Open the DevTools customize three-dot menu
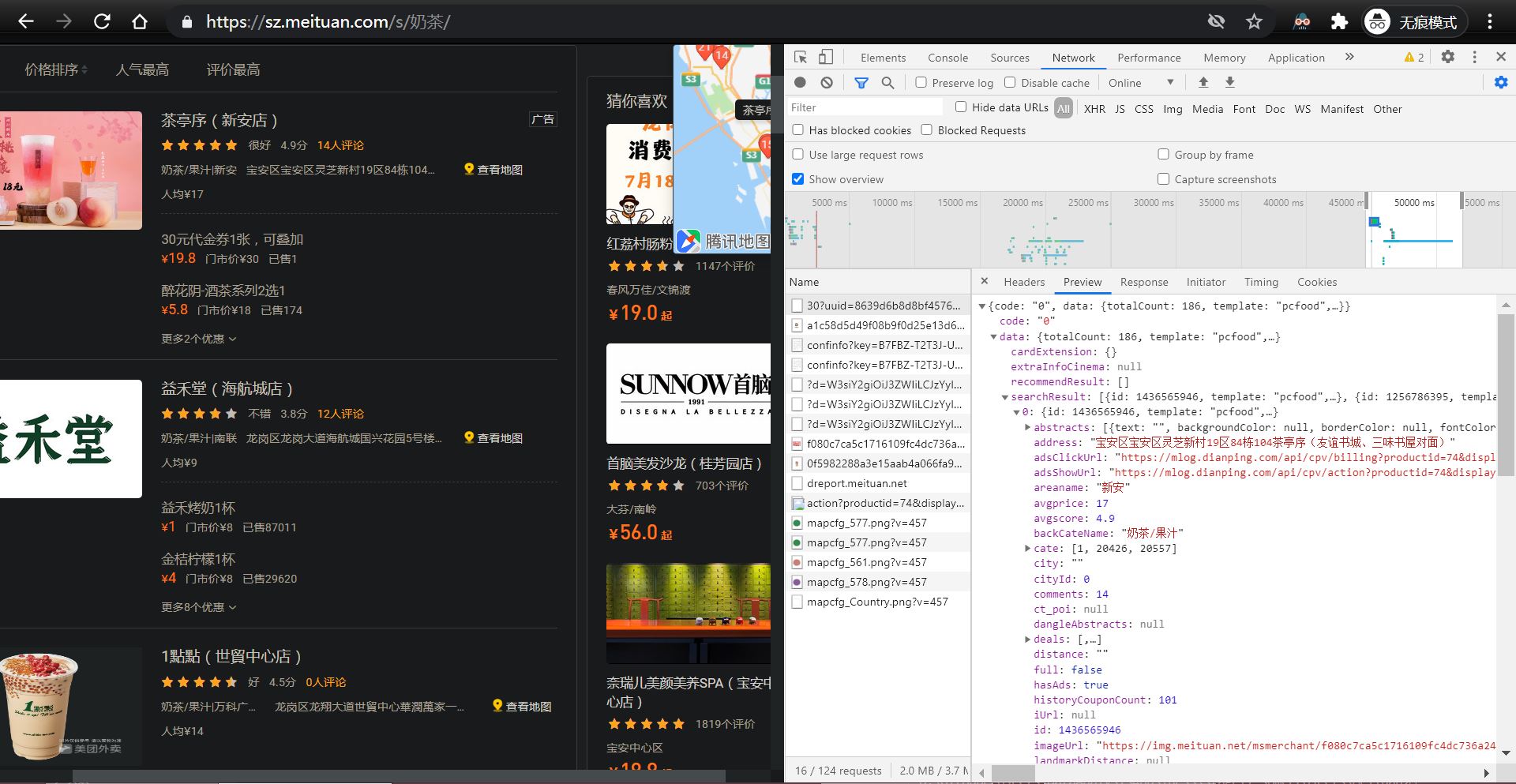 pyautogui.click(x=1474, y=57)
